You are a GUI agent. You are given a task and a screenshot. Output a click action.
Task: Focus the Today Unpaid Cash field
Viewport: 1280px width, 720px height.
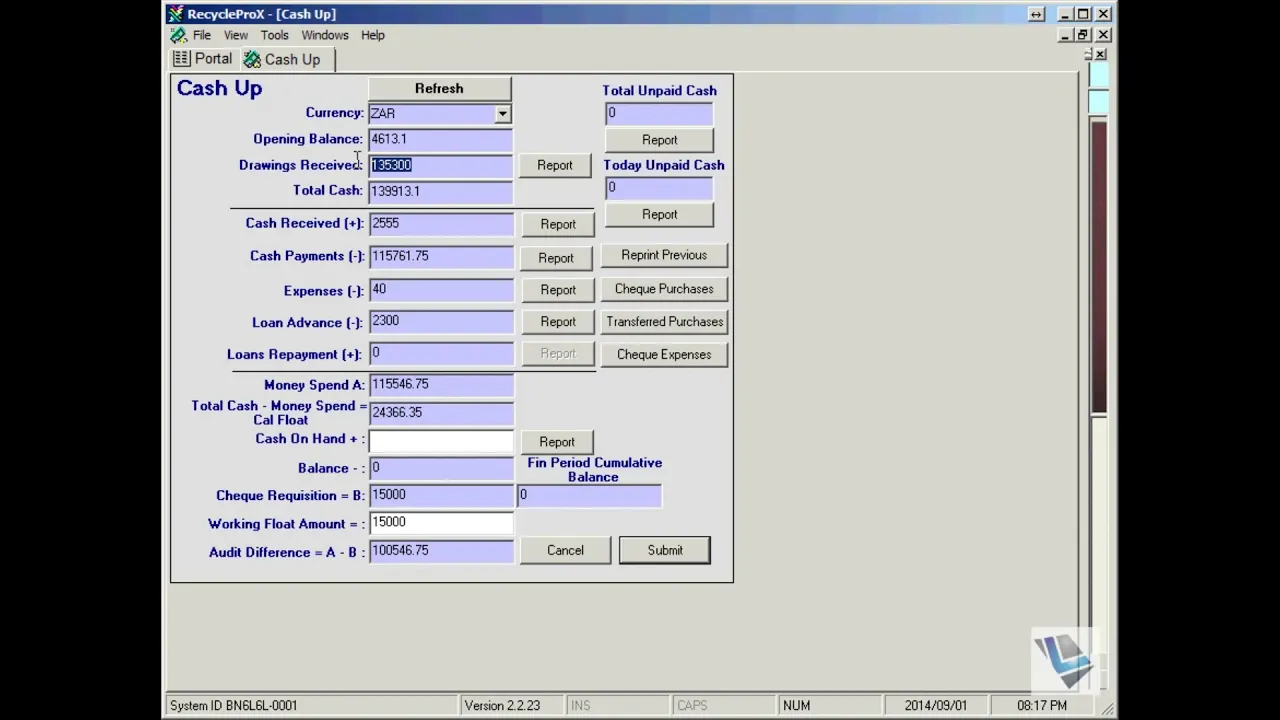tap(659, 188)
